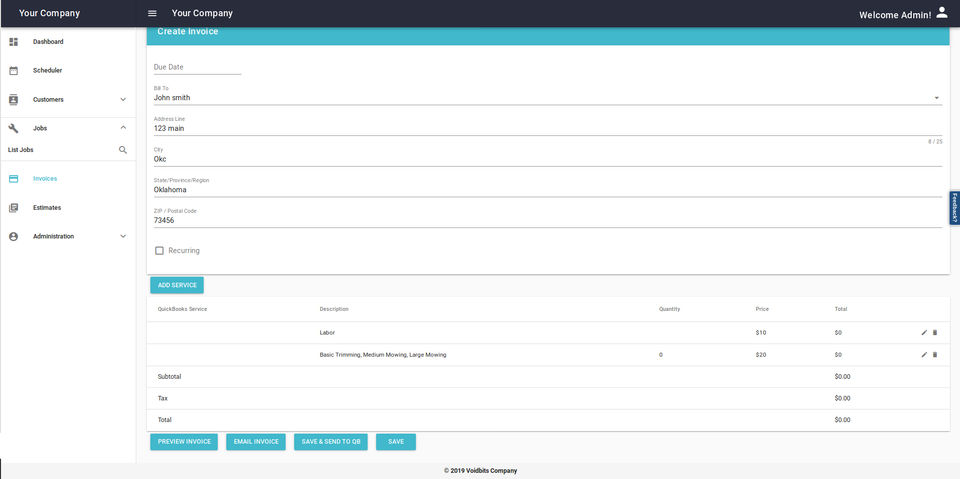
Task: Click the Invoices card icon
Action: (13, 179)
